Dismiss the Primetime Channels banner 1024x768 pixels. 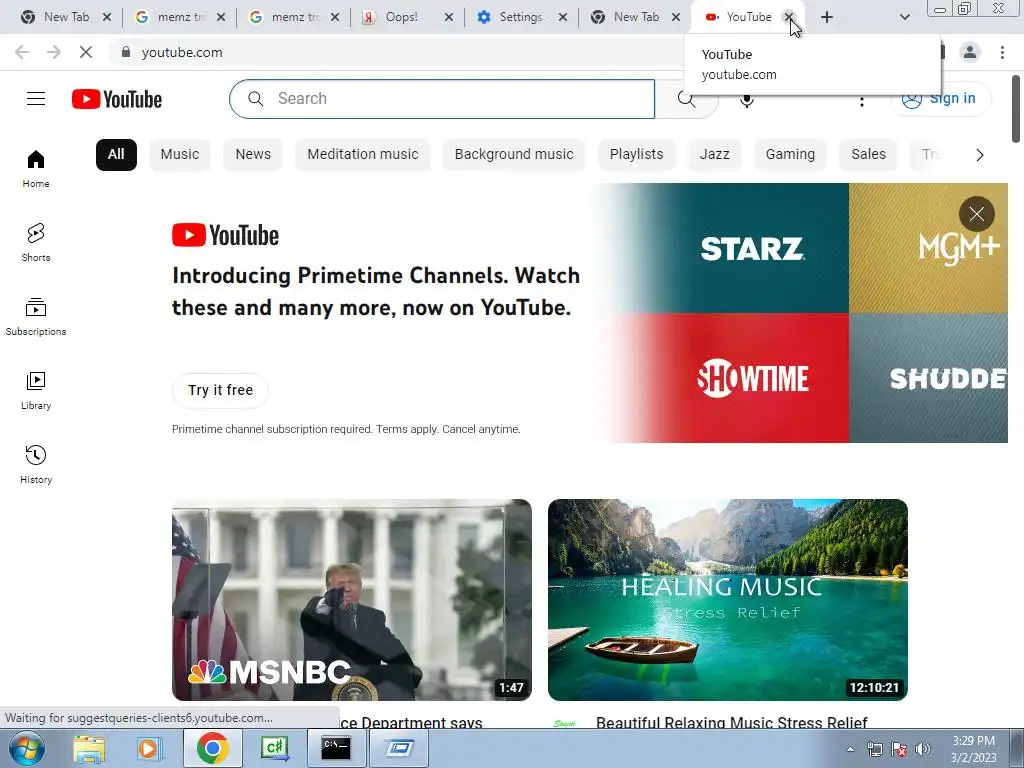976,214
